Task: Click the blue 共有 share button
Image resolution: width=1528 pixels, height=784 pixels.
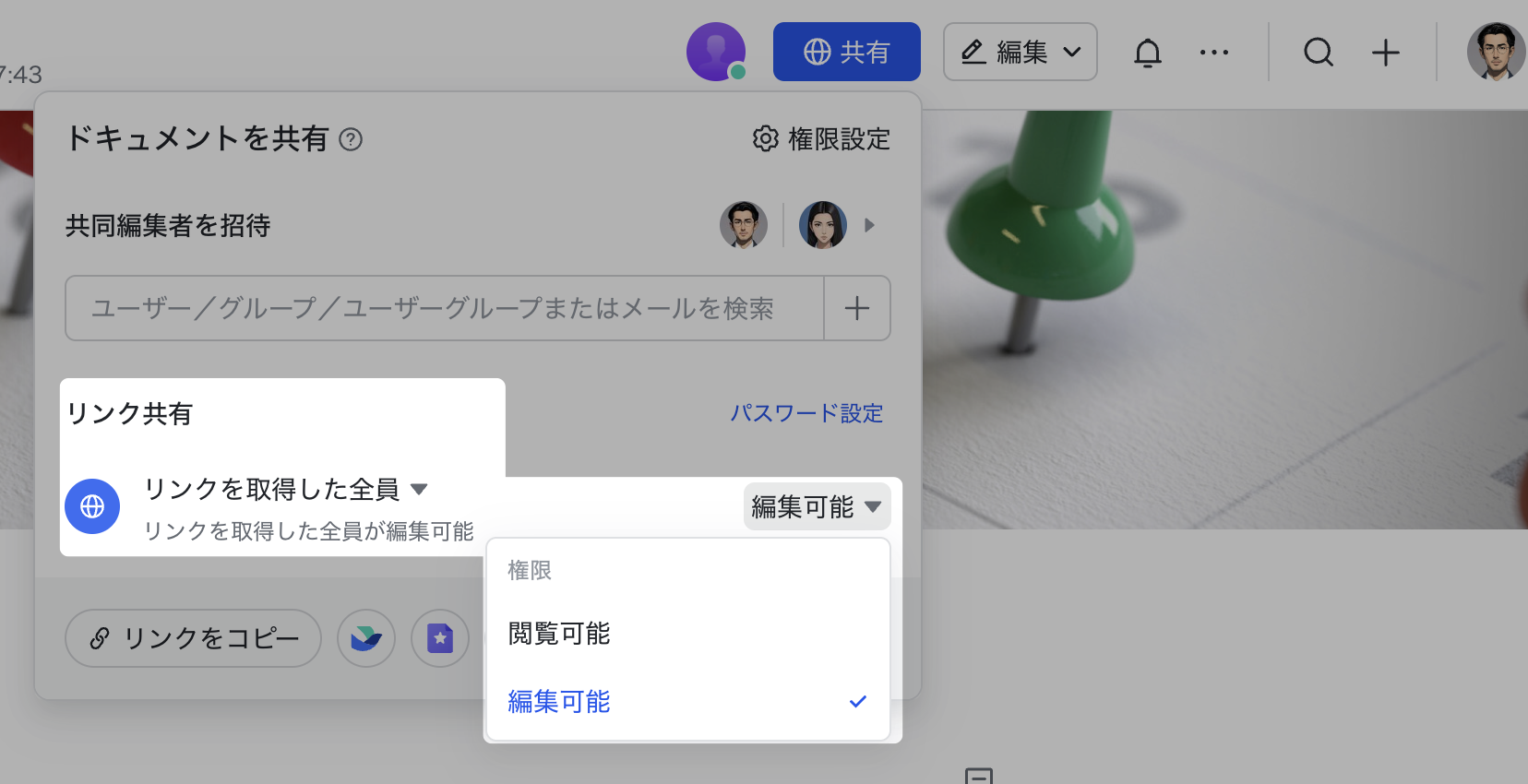Action: click(x=846, y=52)
